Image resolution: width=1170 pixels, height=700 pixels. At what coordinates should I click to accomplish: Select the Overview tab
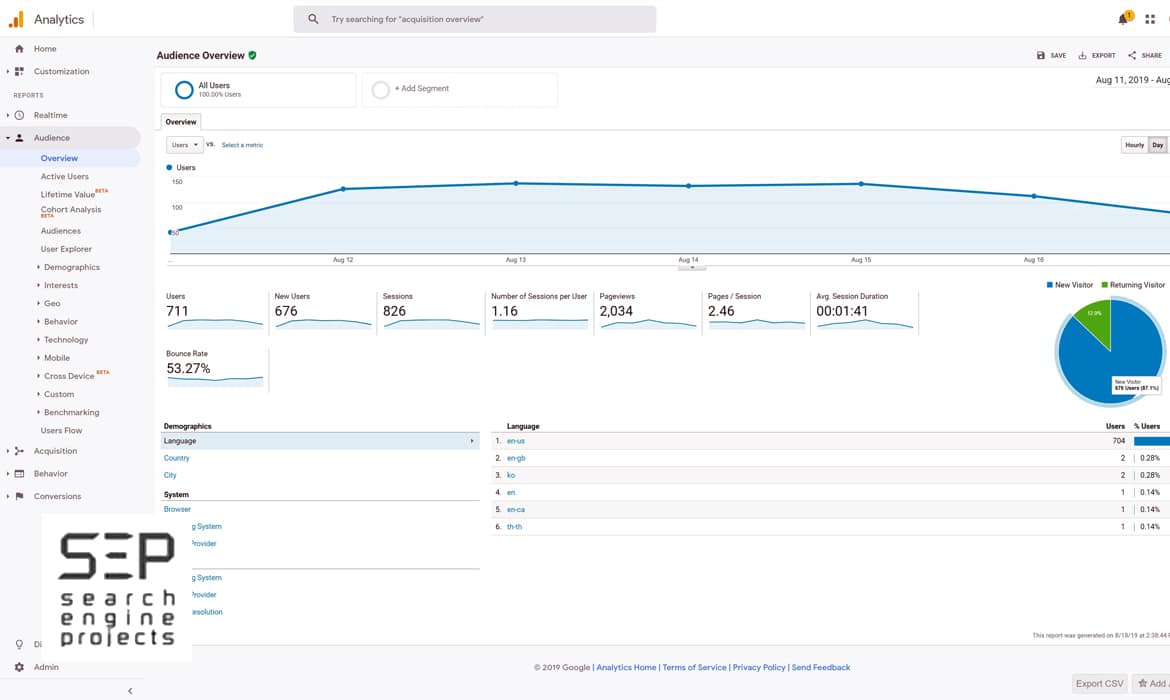(x=181, y=122)
